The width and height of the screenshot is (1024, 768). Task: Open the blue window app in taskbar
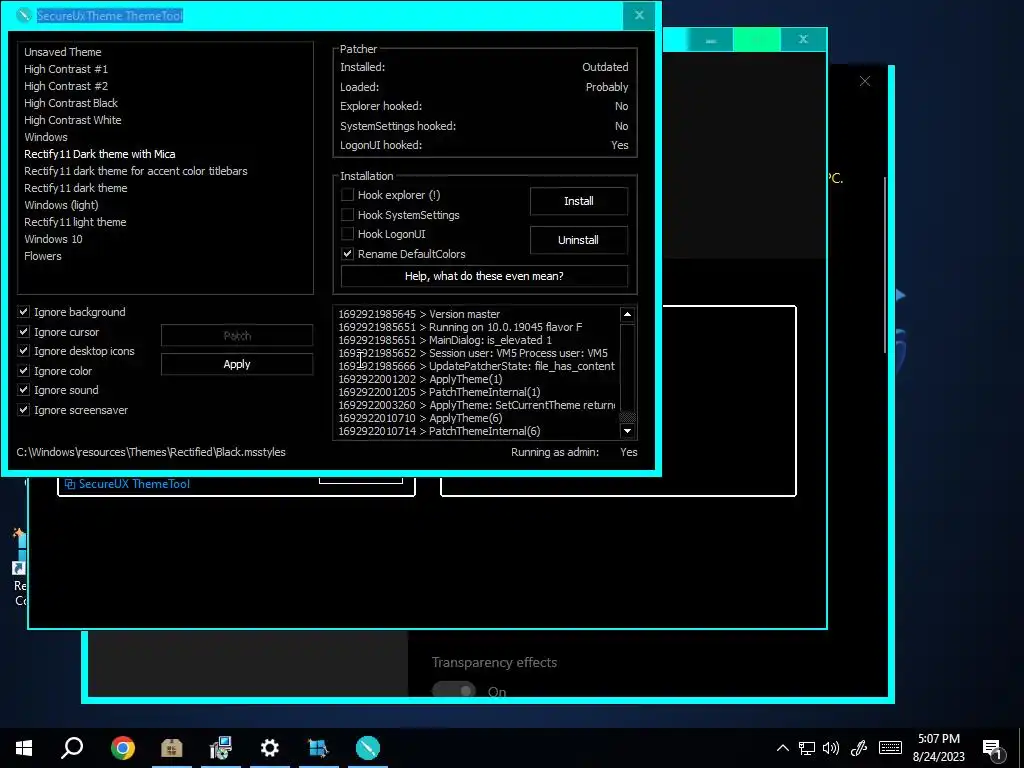(319, 748)
